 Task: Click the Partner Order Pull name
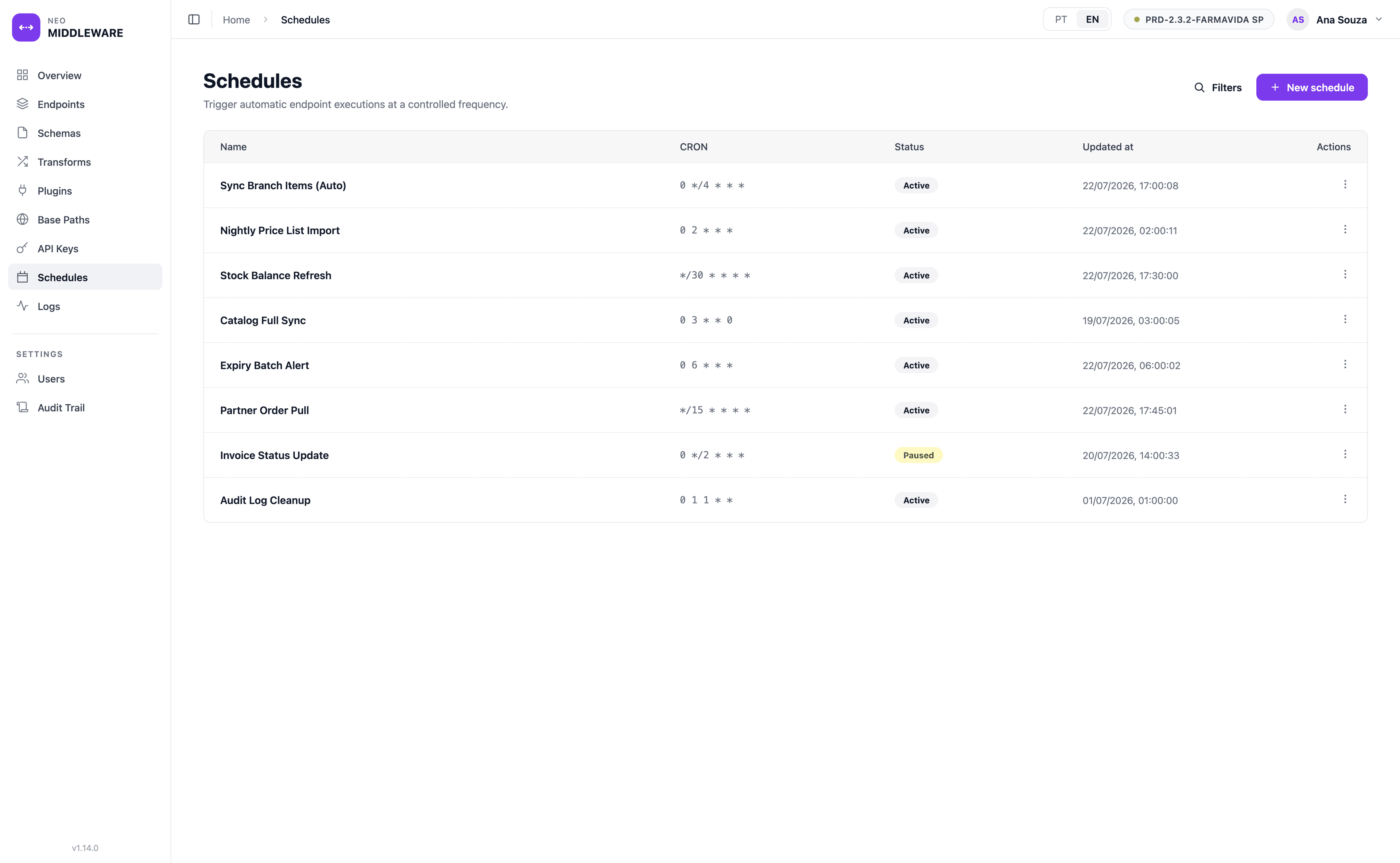point(264,410)
